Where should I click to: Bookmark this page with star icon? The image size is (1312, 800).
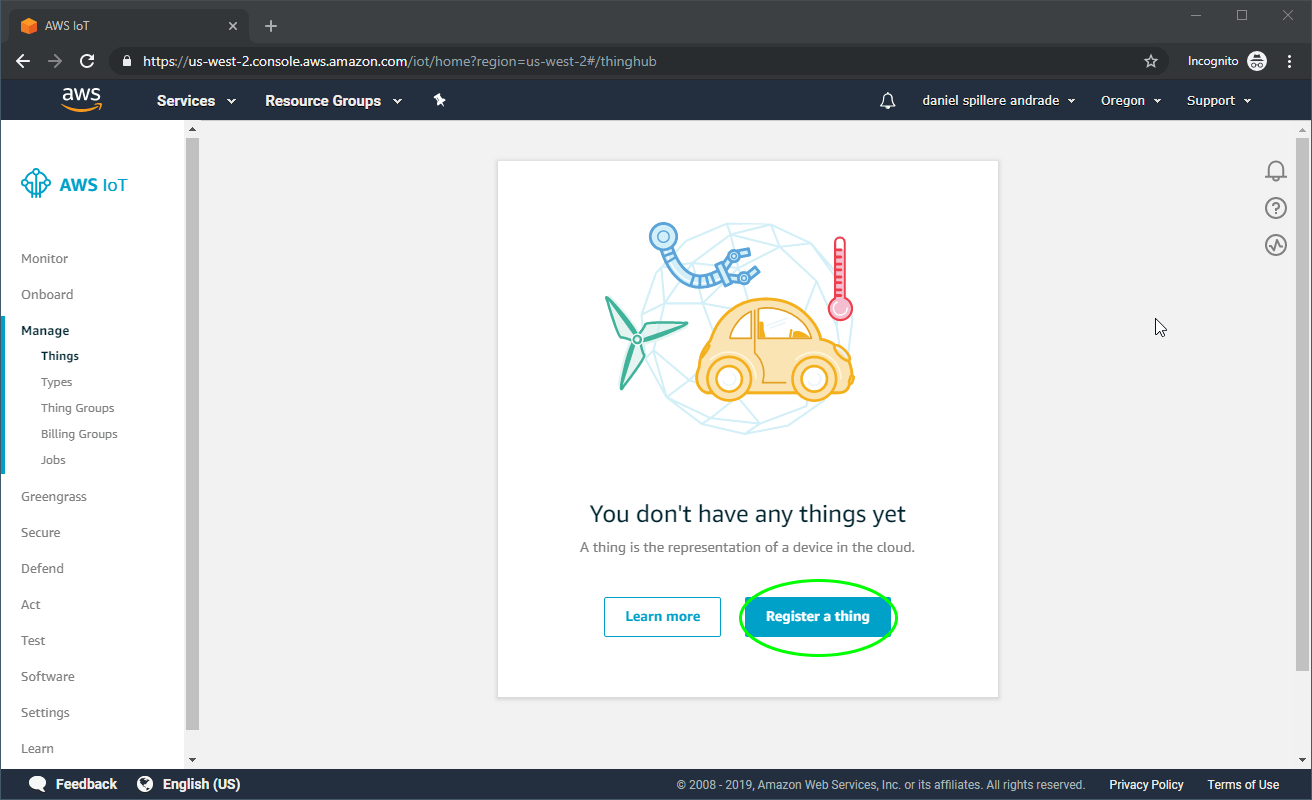tap(1151, 61)
